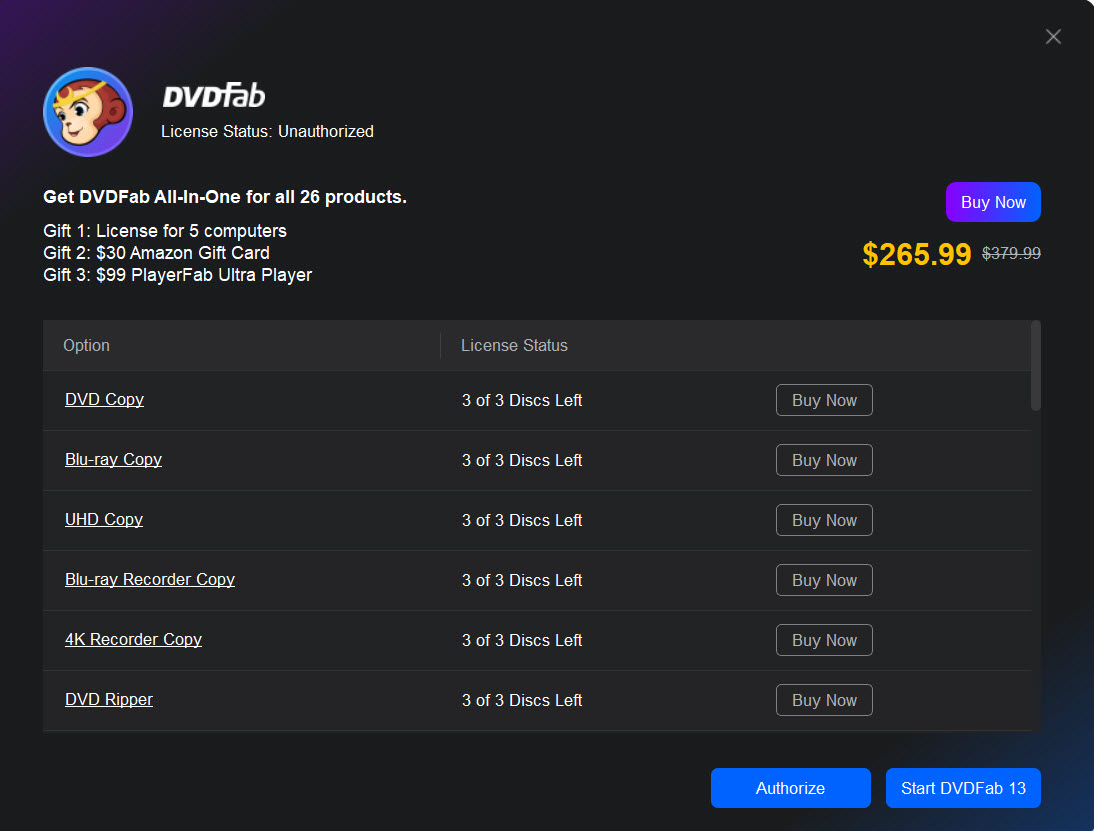
Task: Open the 4K Recorder Copy link
Action: 133,639
